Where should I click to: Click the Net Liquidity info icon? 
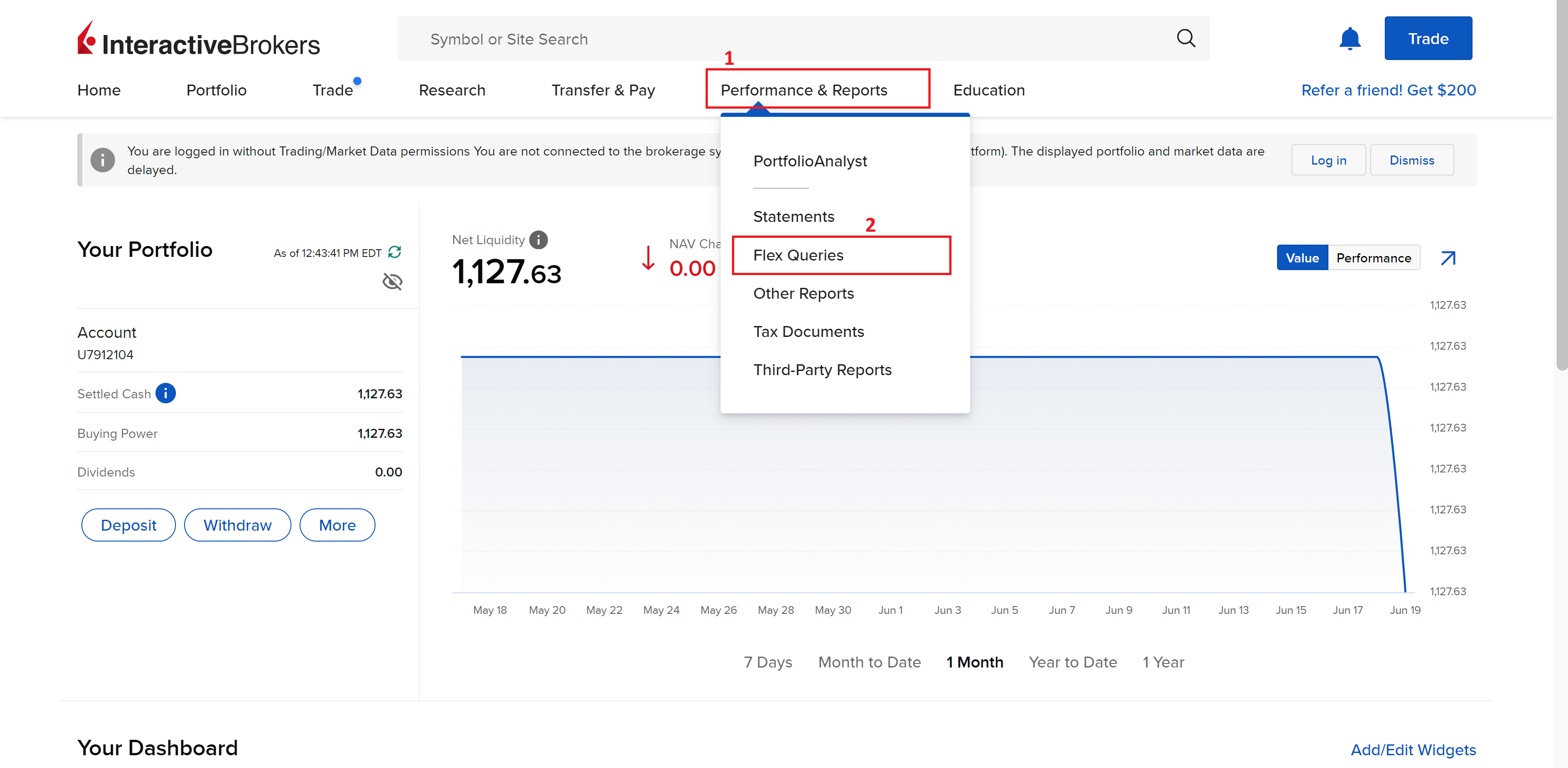click(538, 240)
